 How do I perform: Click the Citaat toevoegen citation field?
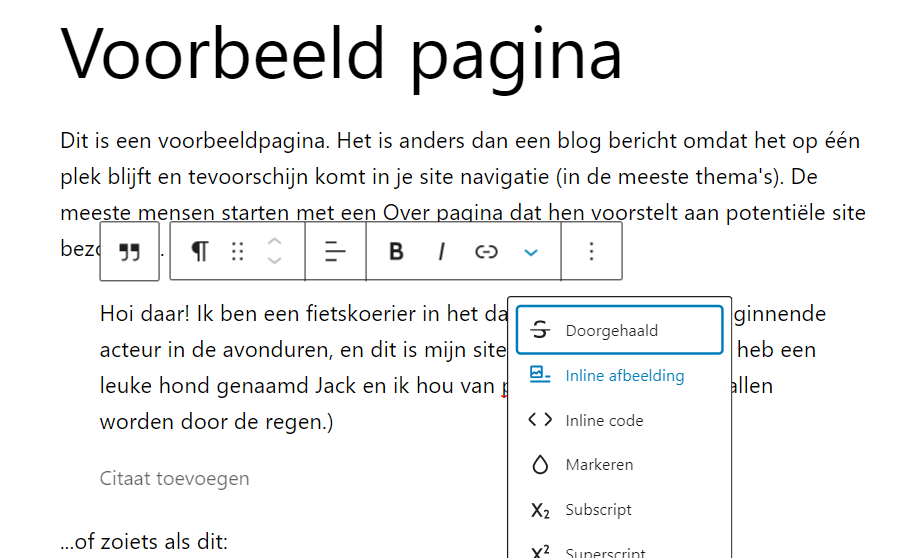[x=174, y=478]
